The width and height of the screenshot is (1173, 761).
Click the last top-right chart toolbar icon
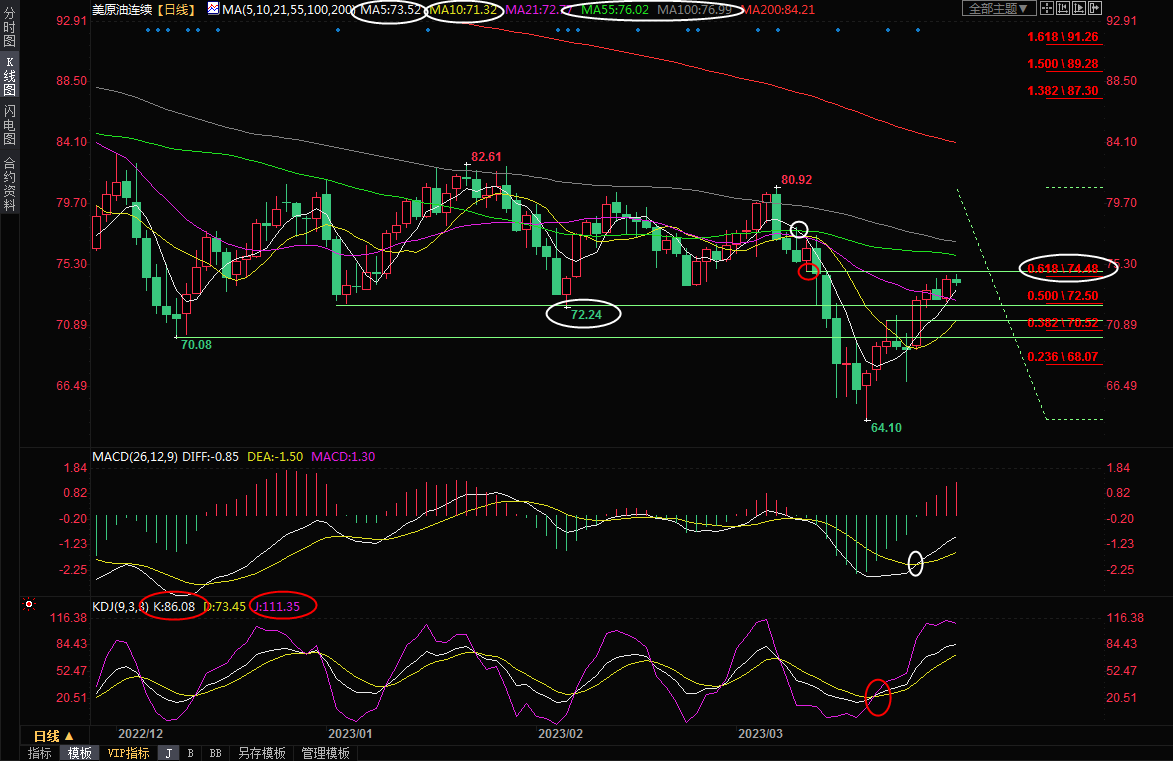(1093, 9)
